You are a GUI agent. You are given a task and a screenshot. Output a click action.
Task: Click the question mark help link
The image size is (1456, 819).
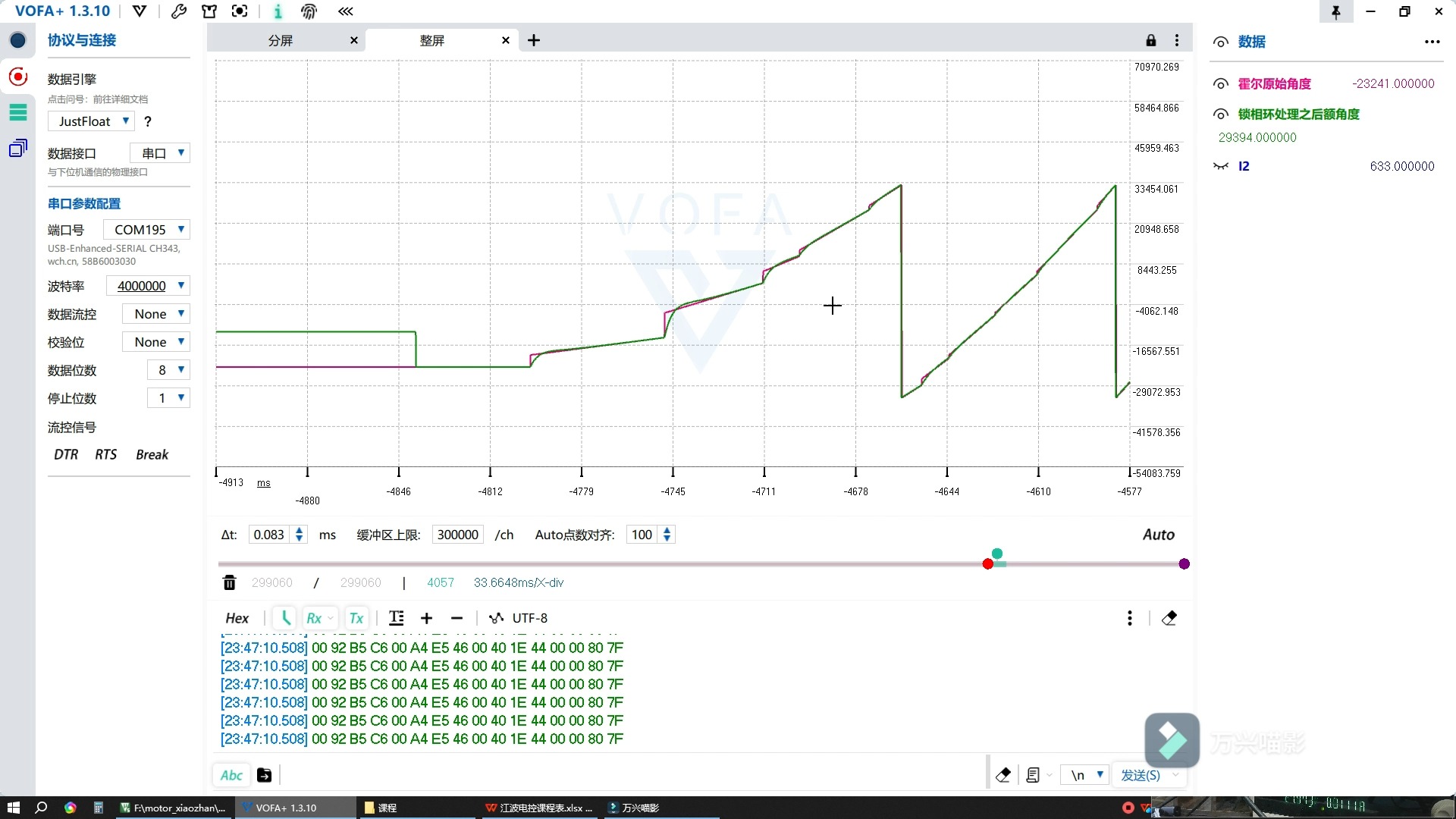[148, 121]
